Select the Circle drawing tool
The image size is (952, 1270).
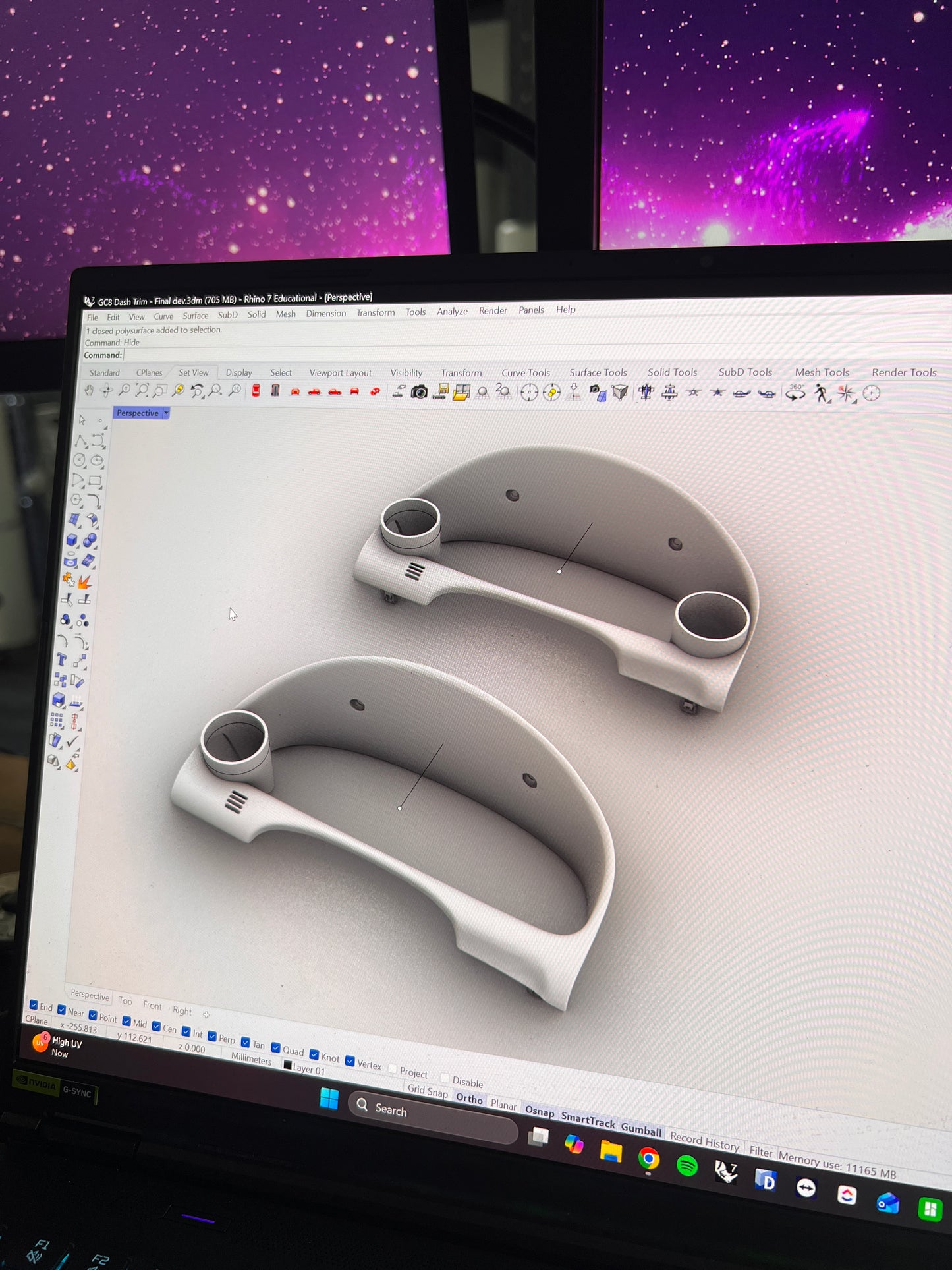(x=80, y=460)
